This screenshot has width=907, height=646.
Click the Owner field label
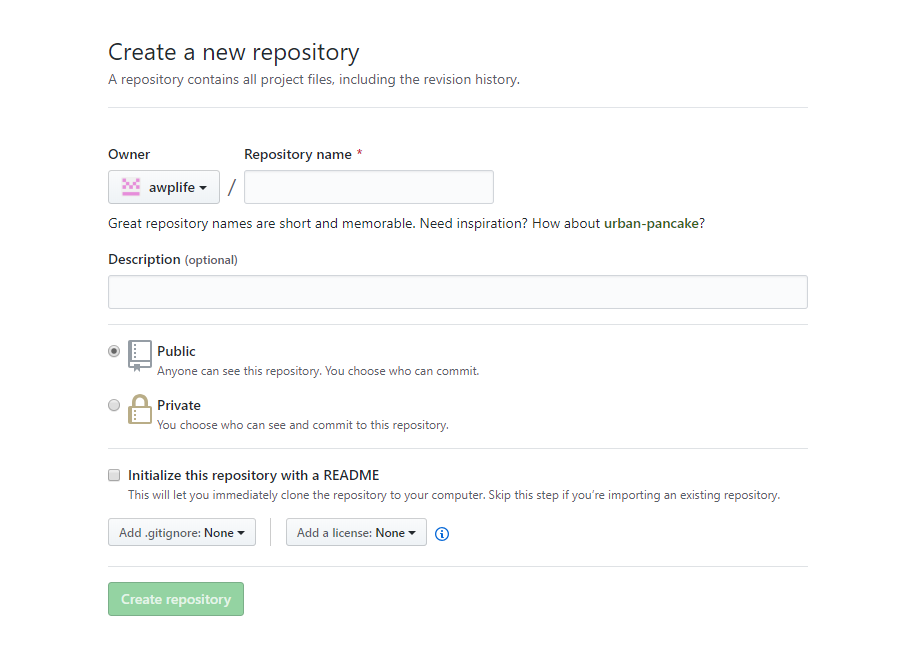[x=129, y=154]
